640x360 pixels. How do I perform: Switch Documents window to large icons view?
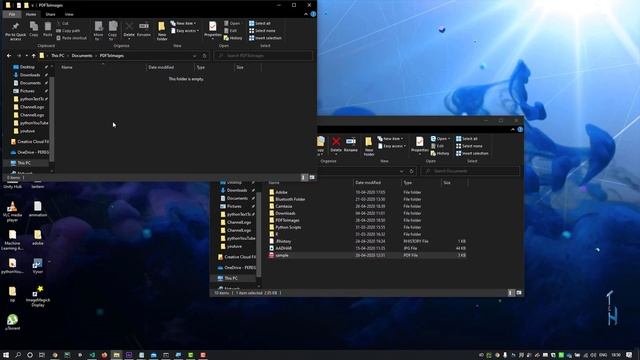pos(519,293)
